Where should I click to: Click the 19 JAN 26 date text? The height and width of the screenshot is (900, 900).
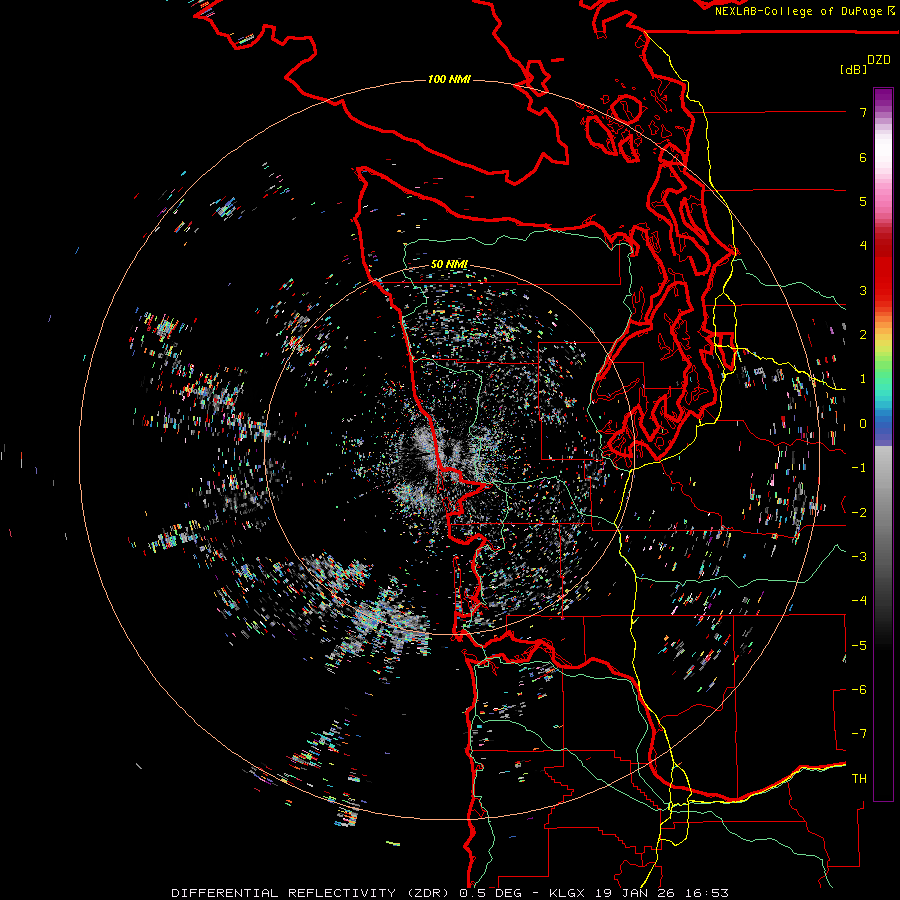click(637, 893)
